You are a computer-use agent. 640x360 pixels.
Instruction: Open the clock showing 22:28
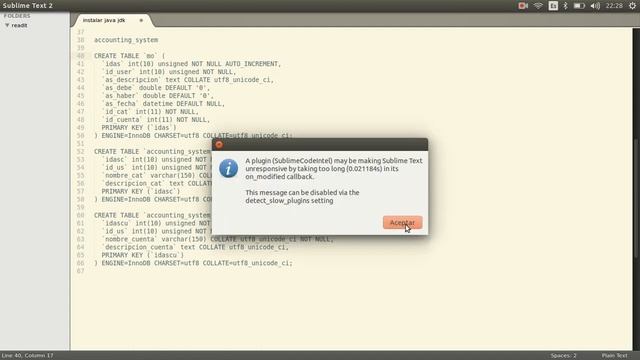(x=614, y=6)
